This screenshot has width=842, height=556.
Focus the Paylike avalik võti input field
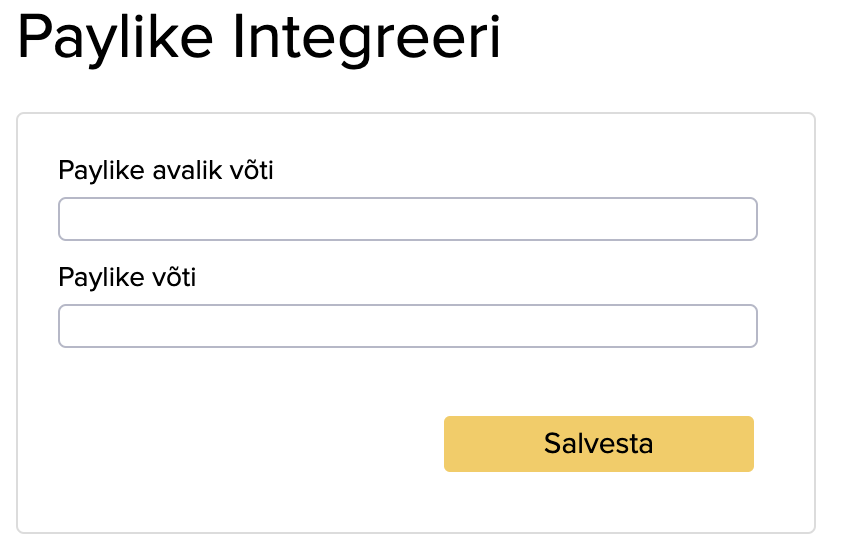coord(407,219)
